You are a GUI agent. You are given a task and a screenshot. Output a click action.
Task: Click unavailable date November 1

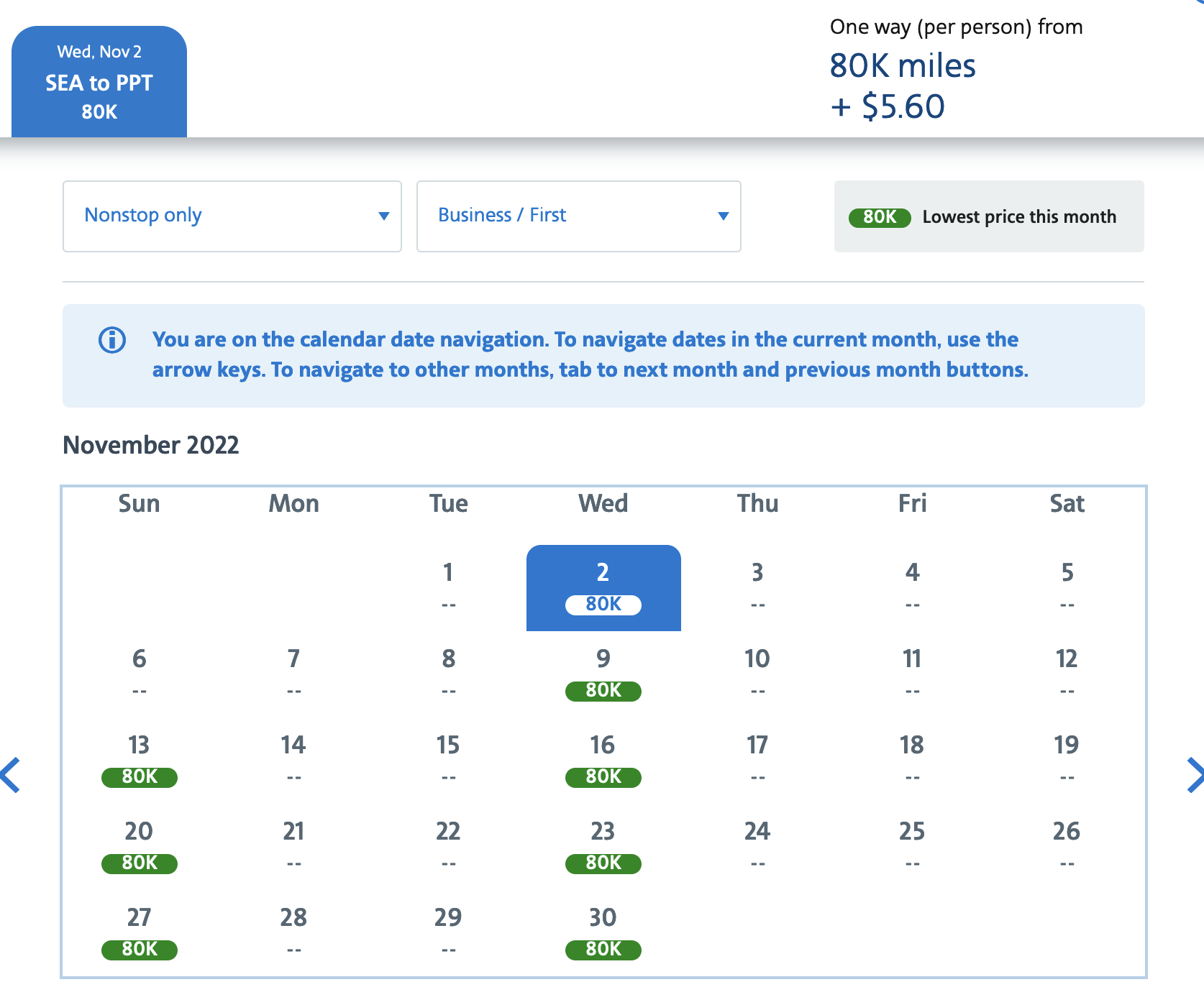(x=448, y=587)
